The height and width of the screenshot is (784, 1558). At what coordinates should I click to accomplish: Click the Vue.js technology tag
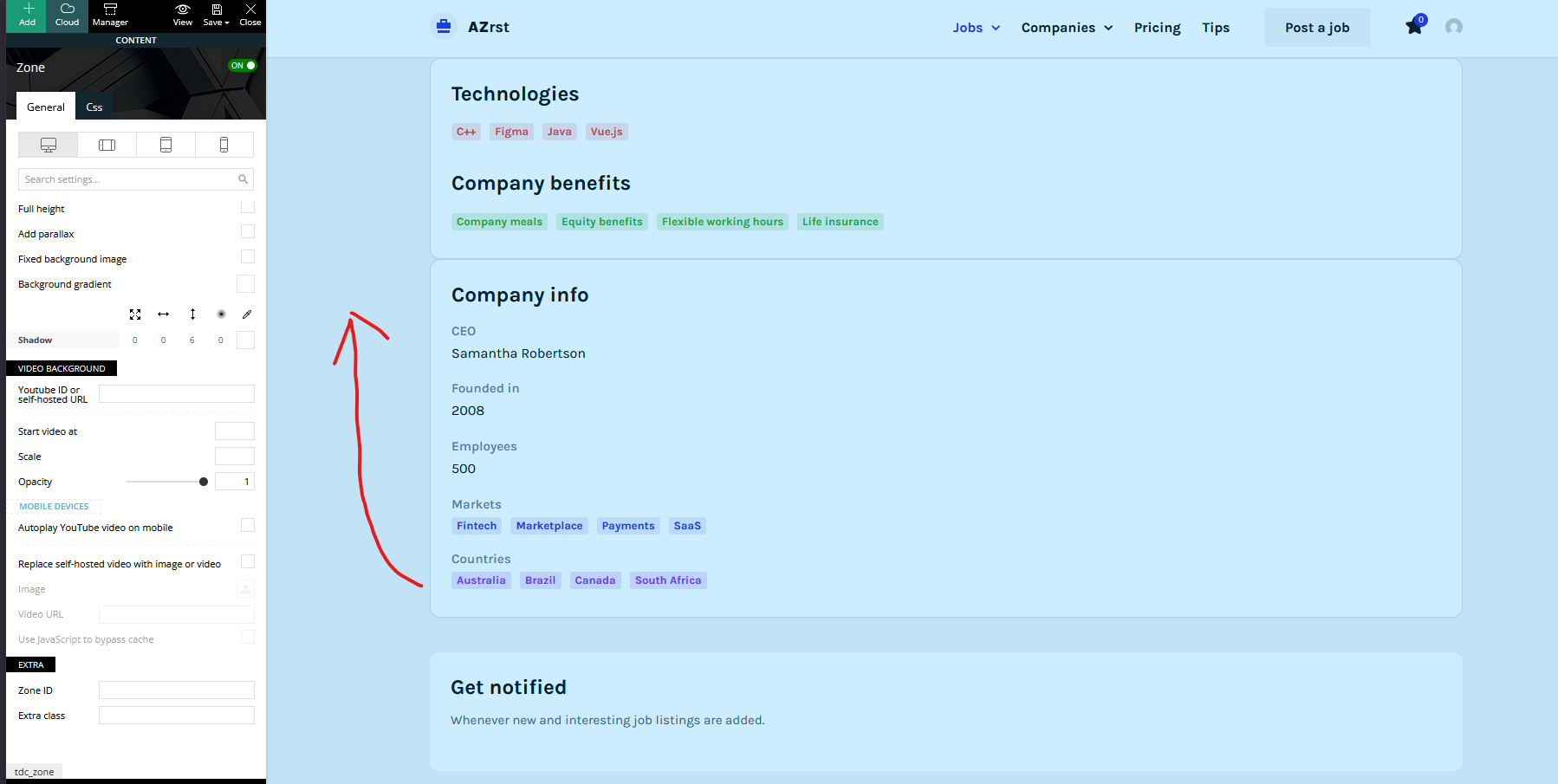click(x=607, y=132)
